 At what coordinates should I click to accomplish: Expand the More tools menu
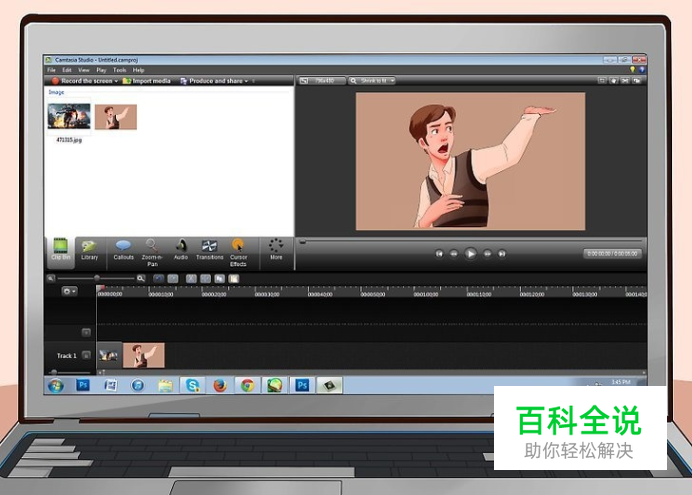click(x=276, y=250)
